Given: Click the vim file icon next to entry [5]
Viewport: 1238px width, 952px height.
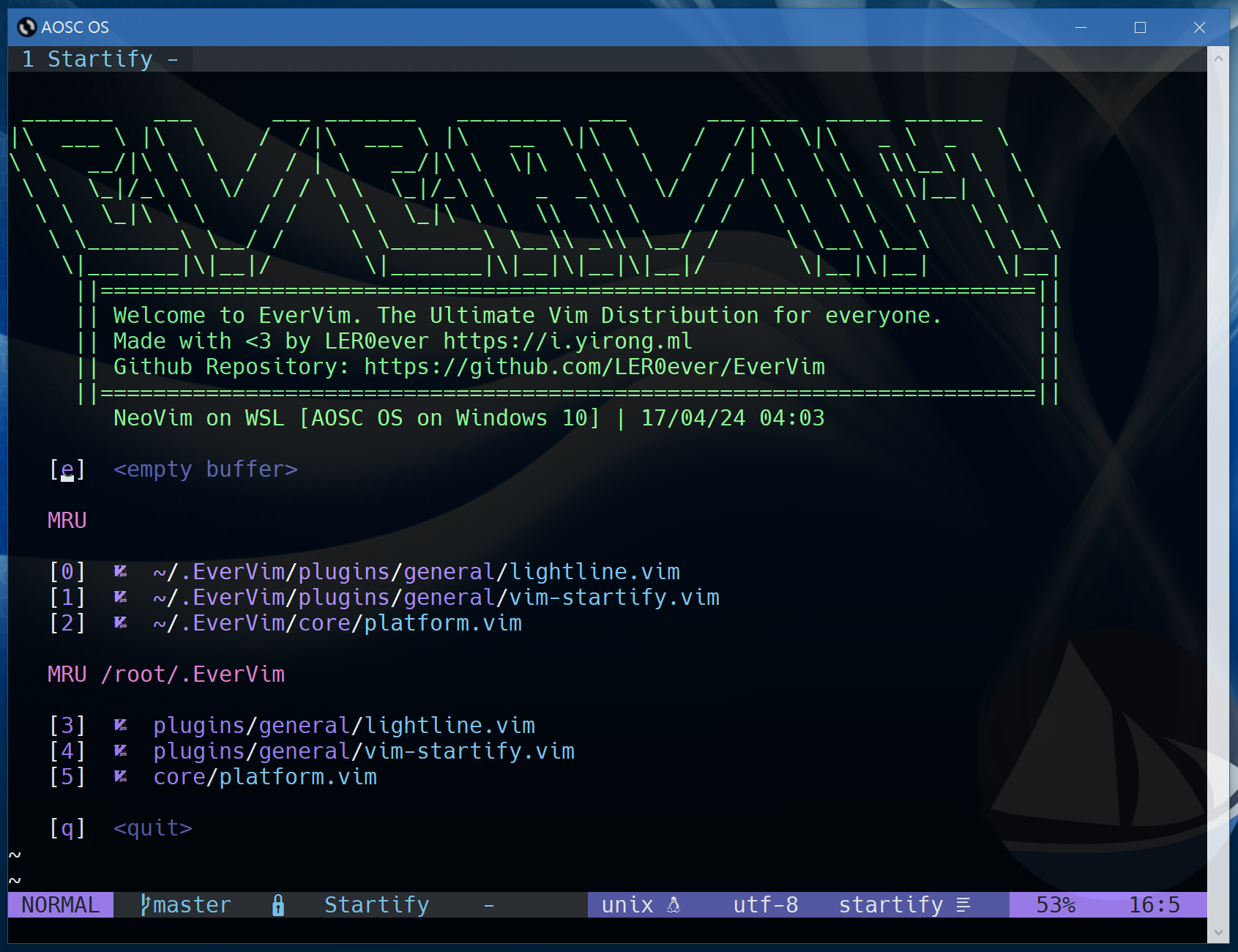Looking at the screenshot, I should click(121, 776).
